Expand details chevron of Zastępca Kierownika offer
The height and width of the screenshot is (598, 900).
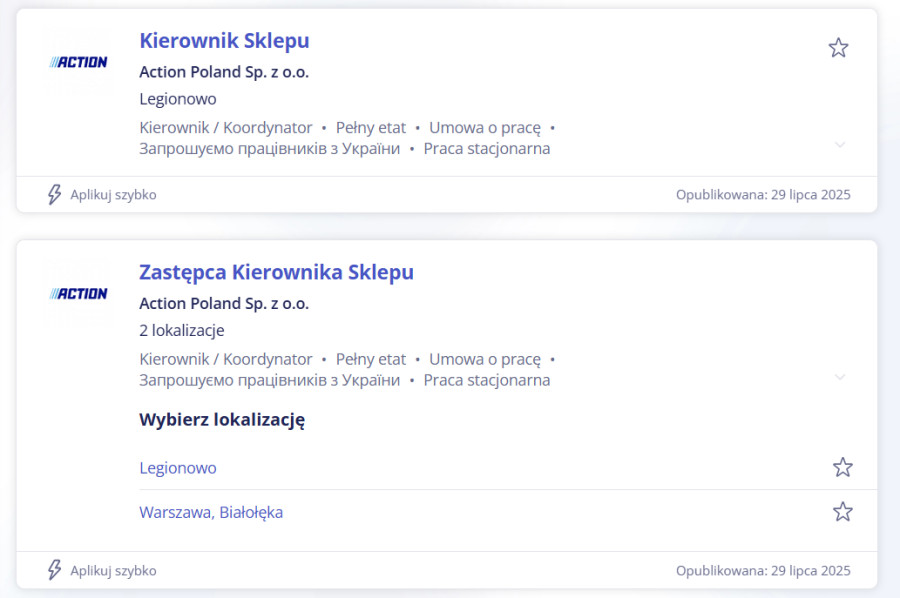[x=840, y=377]
